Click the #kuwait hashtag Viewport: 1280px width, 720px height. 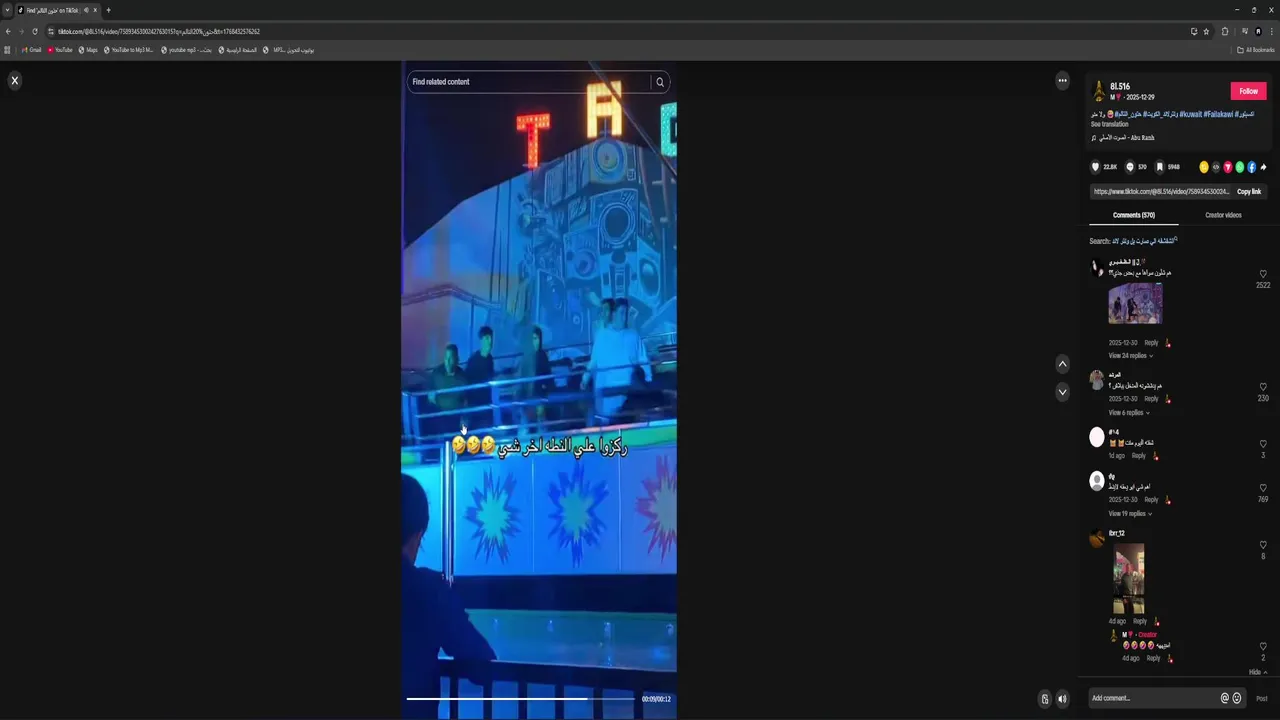(1190, 114)
